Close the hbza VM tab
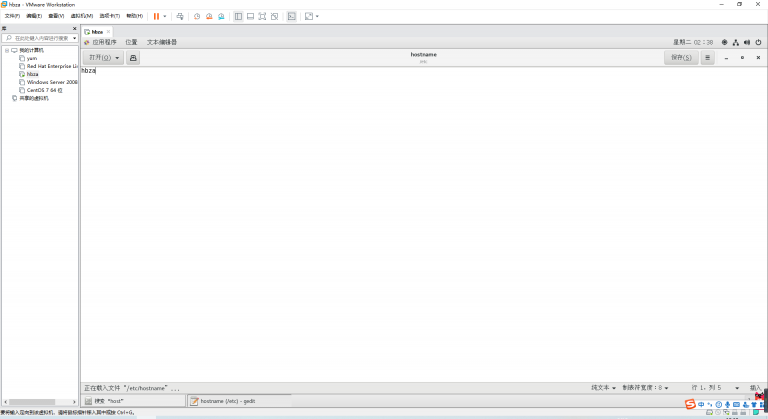Image resolution: width=768 pixels, height=419 pixels. (108, 32)
